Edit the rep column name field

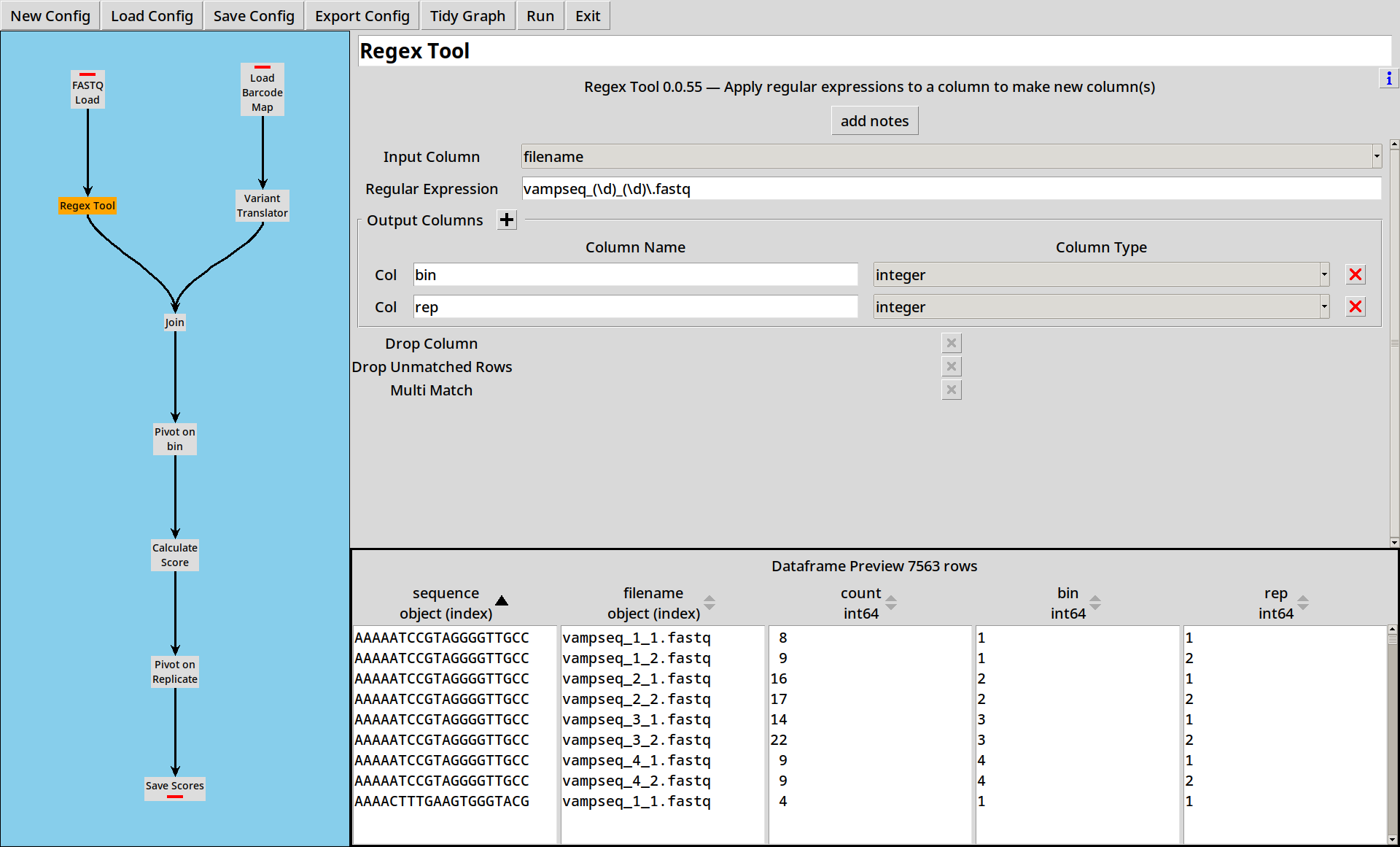(x=635, y=307)
